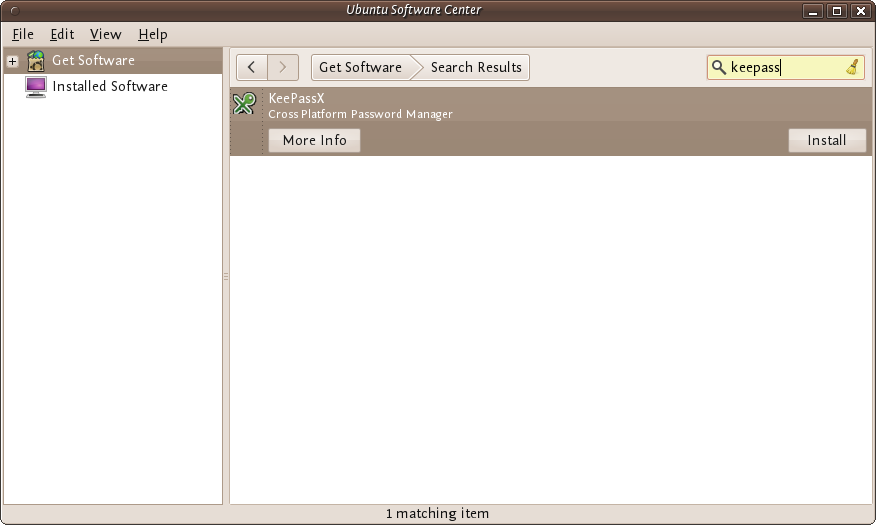Image resolution: width=876 pixels, height=525 pixels.
Task: Open the Edit menu
Action: (62, 34)
